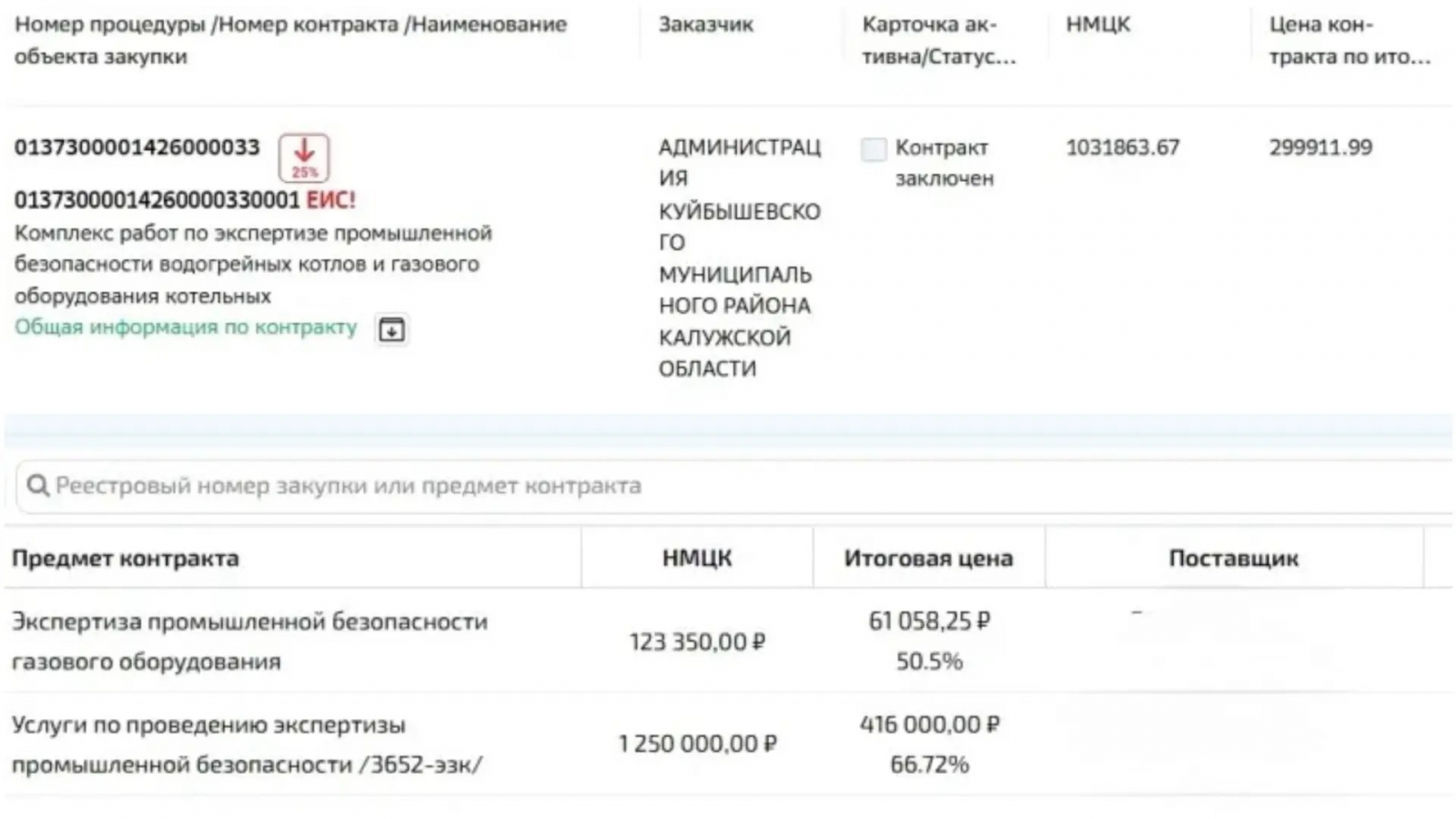Open 'Общая информация по контракту' link
This screenshot has width=1456, height=819.
186,328
